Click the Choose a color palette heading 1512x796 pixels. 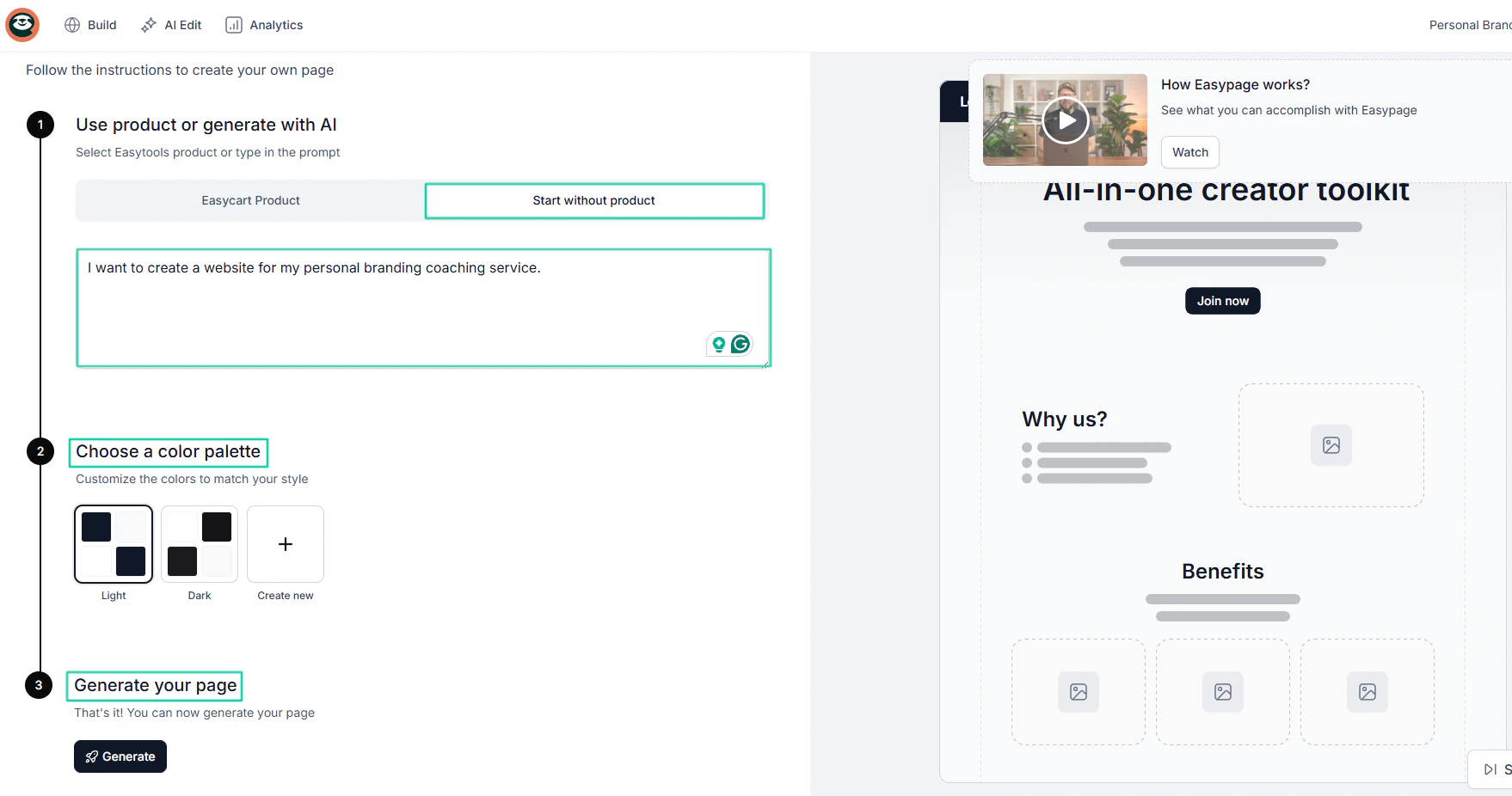pos(169,452)
